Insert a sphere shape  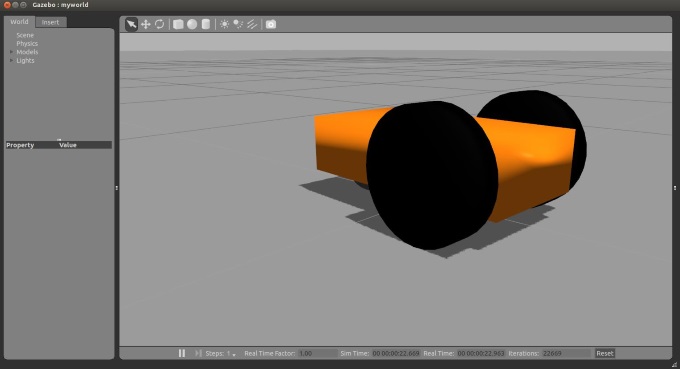point(192,24)
